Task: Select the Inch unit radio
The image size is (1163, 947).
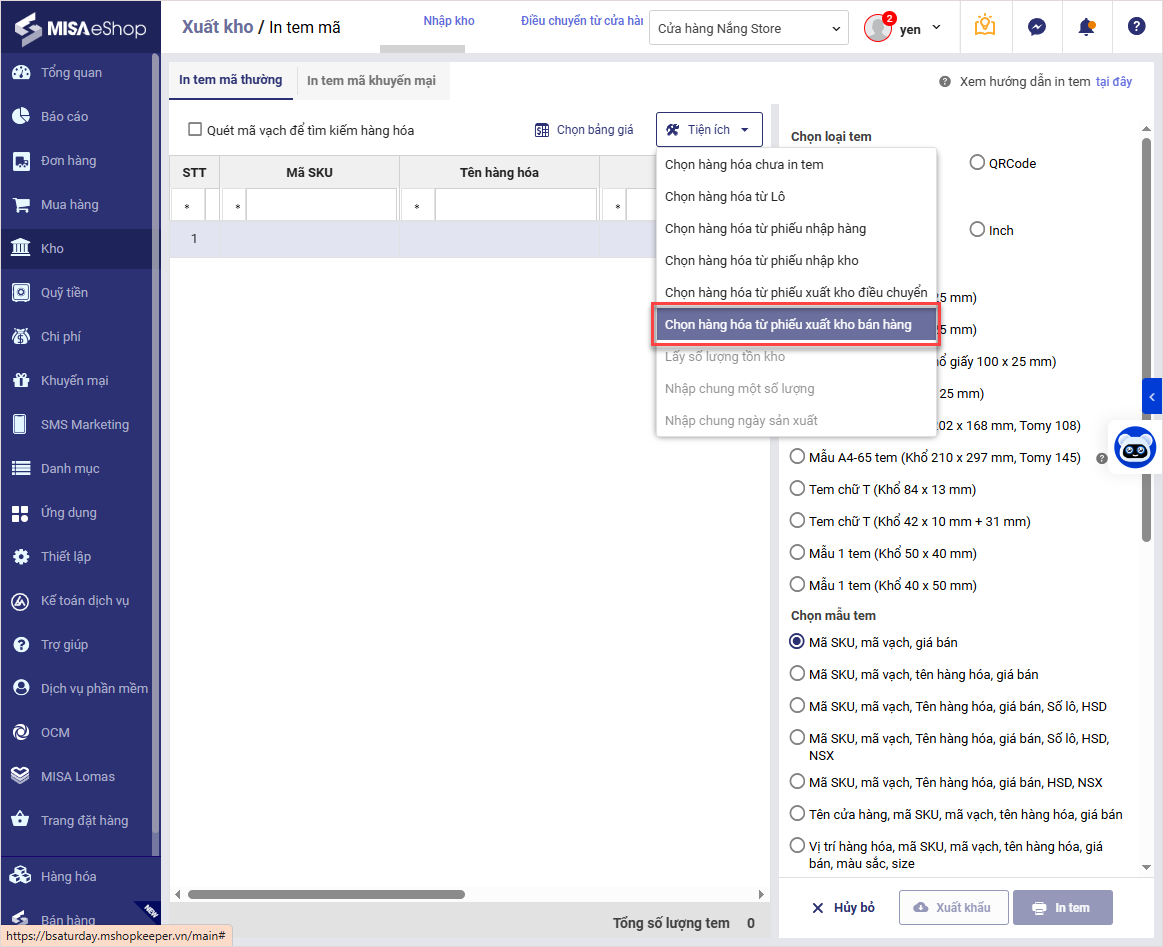Action: (977, 230)
